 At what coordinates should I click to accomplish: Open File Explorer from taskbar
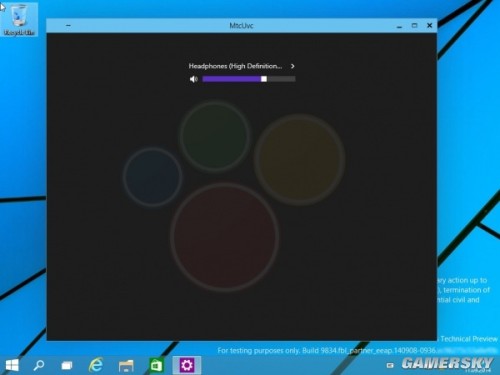click(x=126, y=366)
